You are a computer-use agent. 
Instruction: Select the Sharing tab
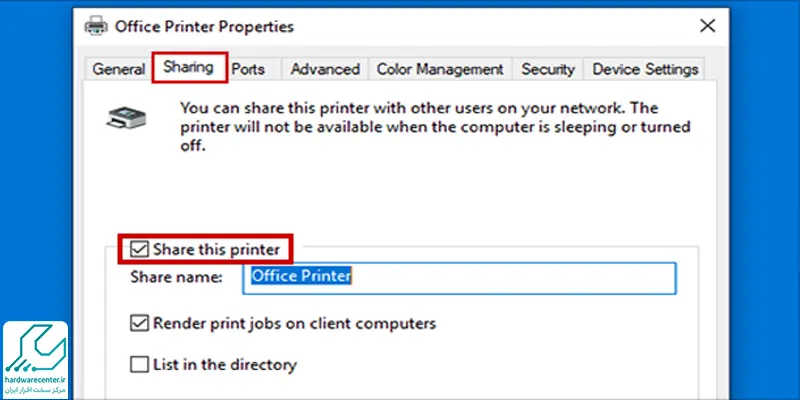tap(189, 67)
